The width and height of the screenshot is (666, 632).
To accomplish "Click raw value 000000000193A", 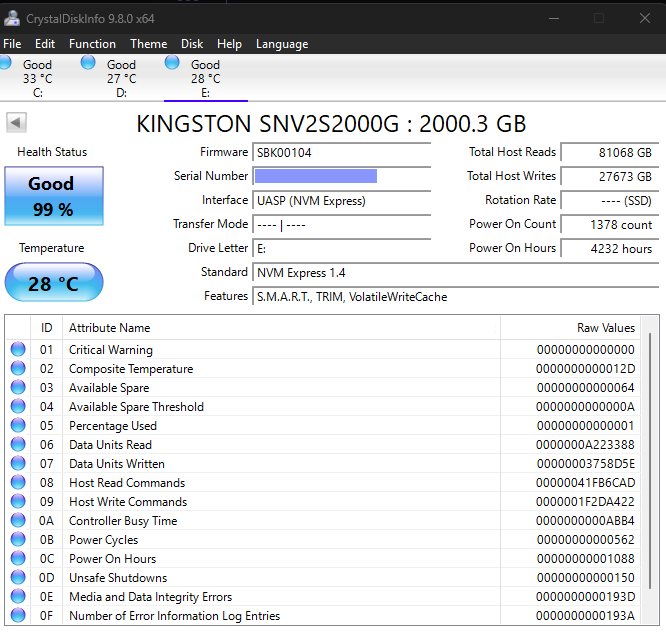I will coord(585,616).
